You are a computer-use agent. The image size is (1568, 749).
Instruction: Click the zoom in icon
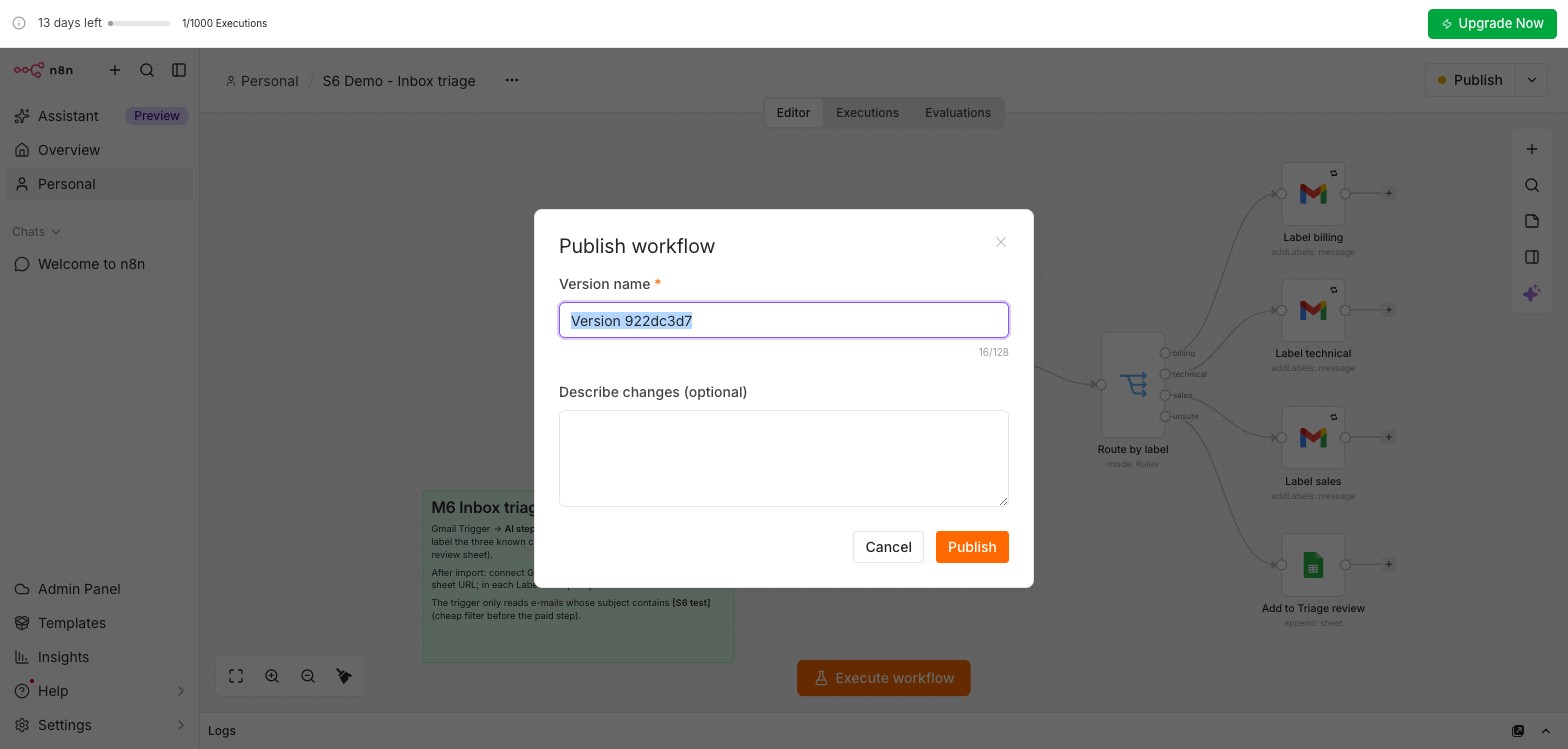(272, 676)
